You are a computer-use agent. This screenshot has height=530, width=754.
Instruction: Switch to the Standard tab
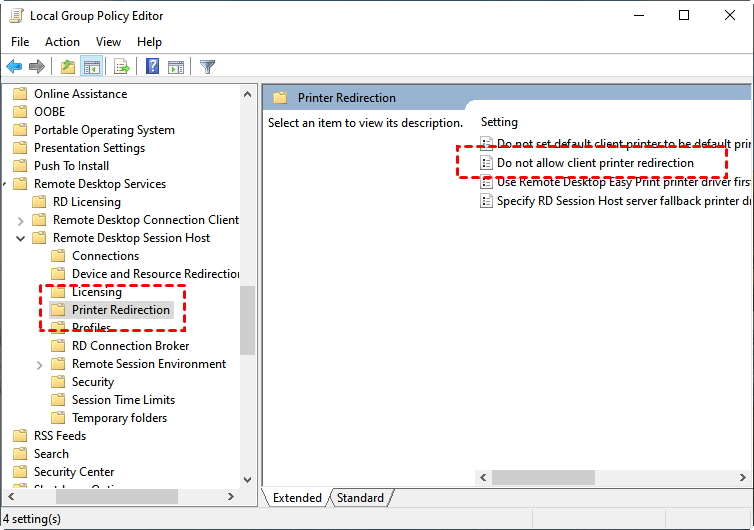[360, 498]
